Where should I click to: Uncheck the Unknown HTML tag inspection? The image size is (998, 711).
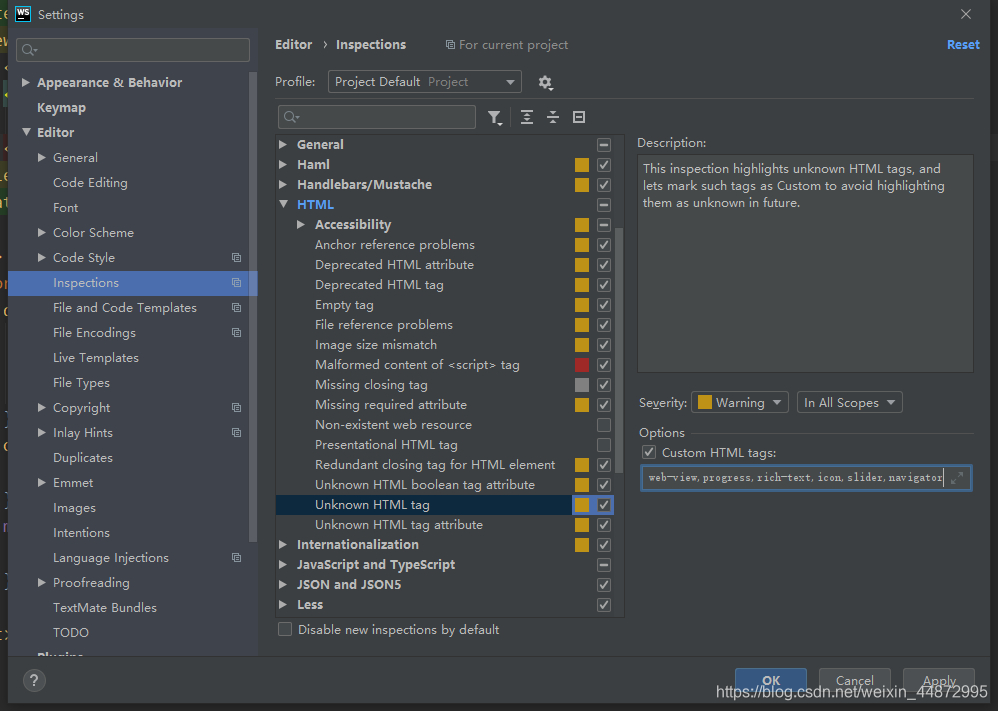[x=603, y=504]
